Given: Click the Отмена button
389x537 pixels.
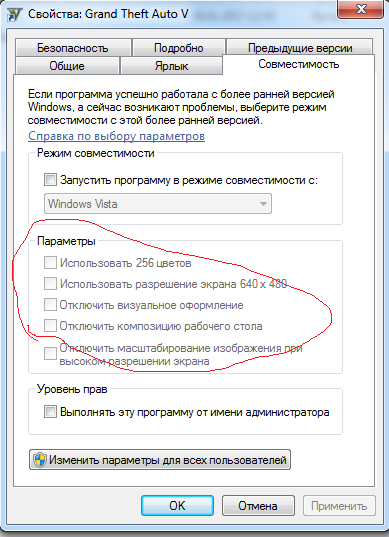Looking at the screenshot, I should (x=258, y=505).
